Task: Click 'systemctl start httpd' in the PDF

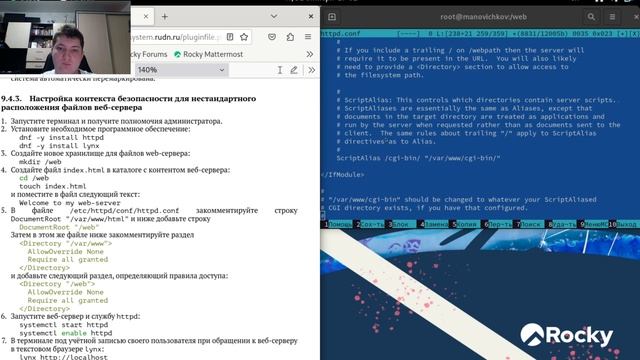Action: (64, 325)
